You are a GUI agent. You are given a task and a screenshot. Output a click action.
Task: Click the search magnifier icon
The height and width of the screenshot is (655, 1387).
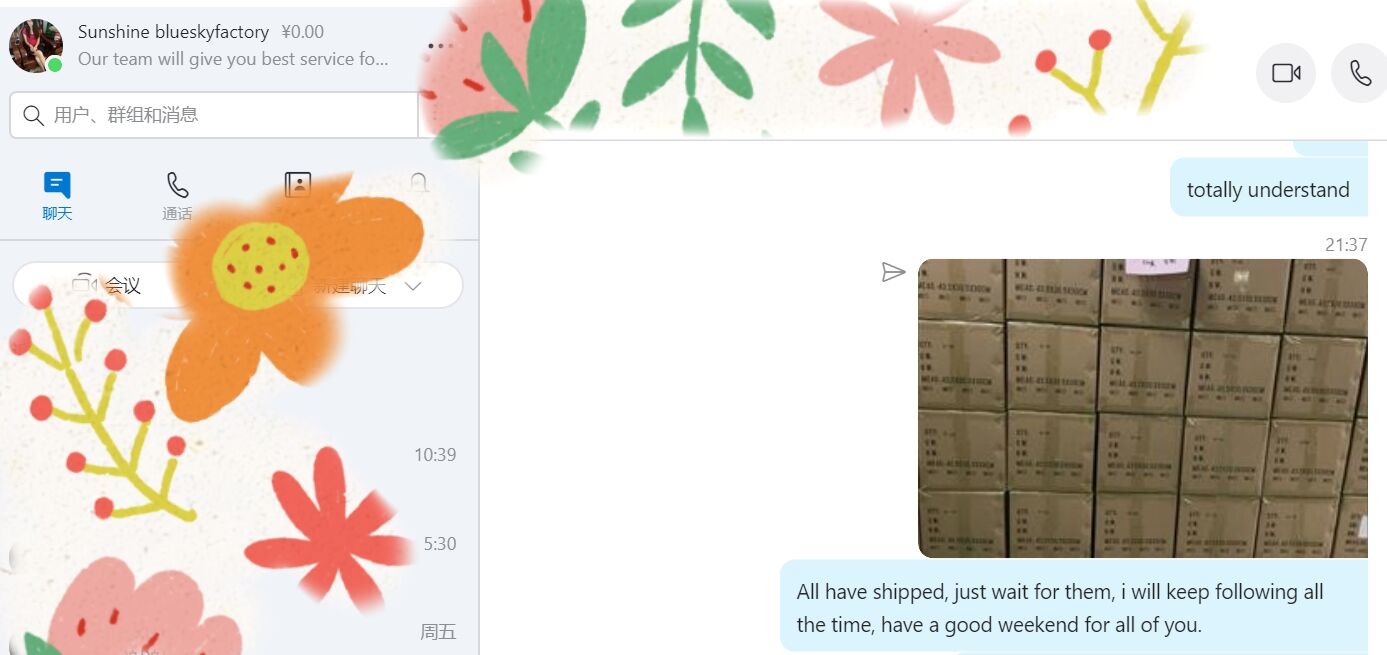33,115
